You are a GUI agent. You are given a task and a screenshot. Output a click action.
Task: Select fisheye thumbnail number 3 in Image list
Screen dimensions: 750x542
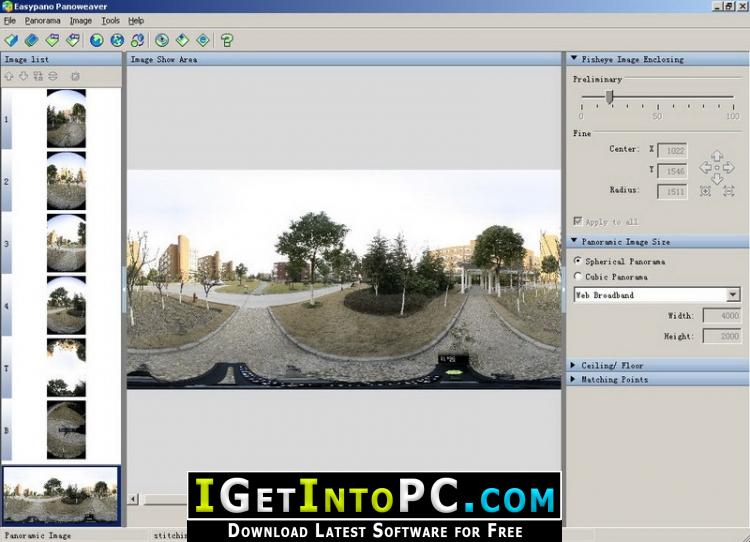click(x=66, y=243)
